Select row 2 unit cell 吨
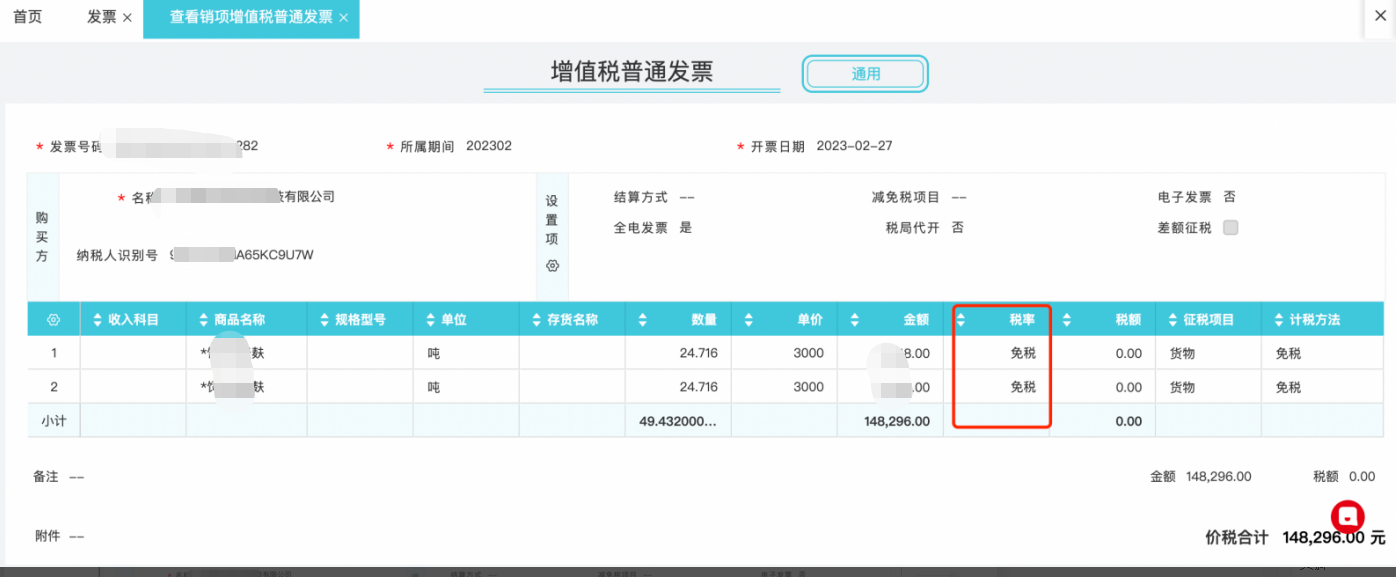 coord(434,387)
